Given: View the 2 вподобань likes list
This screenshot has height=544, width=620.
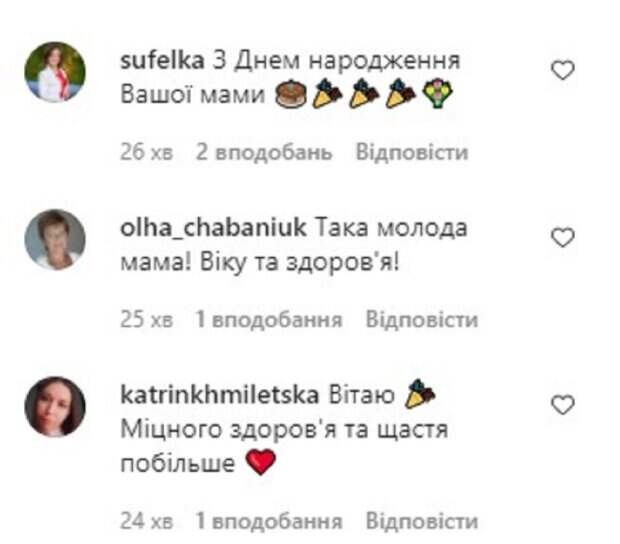Looking at the screenshot, I should tap(264, 153).
